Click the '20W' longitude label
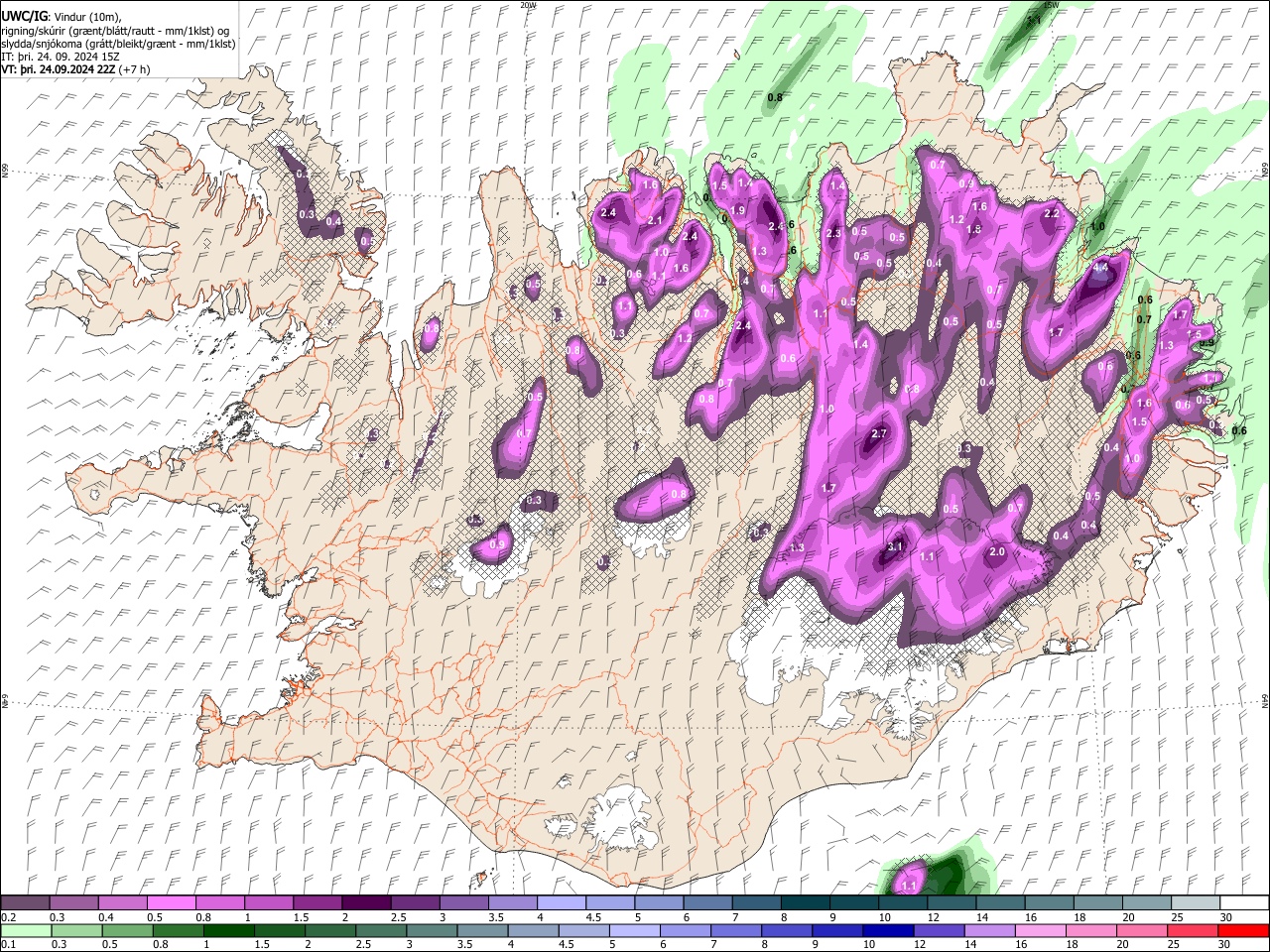This screenshot has height=952, width=1270. pos(528,5)
